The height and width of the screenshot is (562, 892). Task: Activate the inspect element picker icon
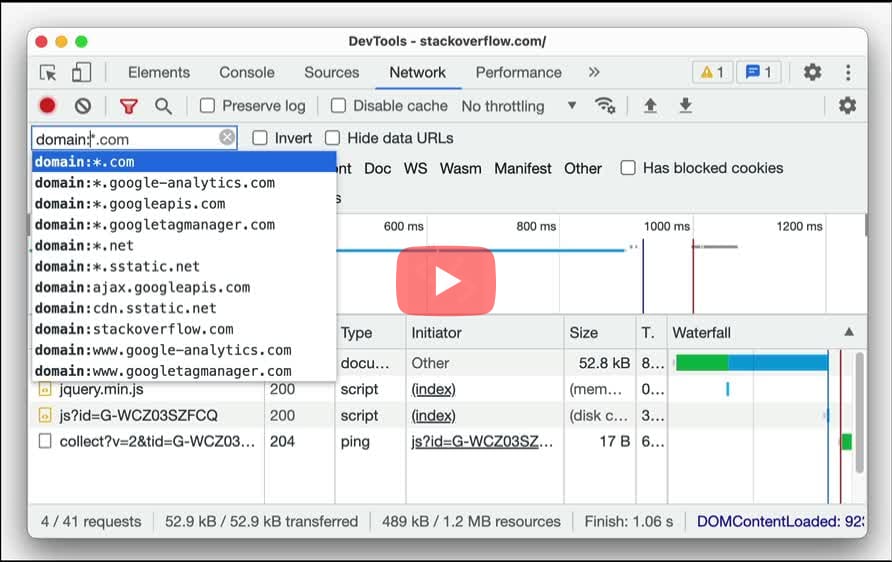tap(48, 73)
